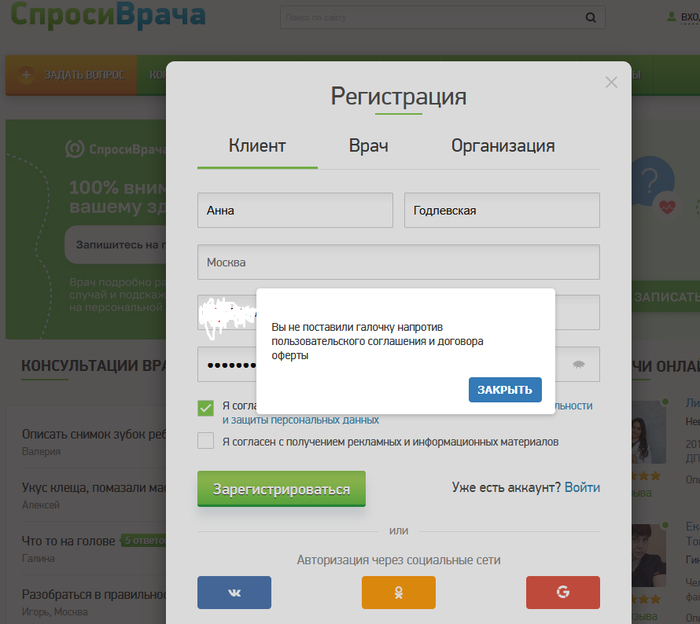Open the Войти login link
700x624 pixels.
[x=582, y=487]
